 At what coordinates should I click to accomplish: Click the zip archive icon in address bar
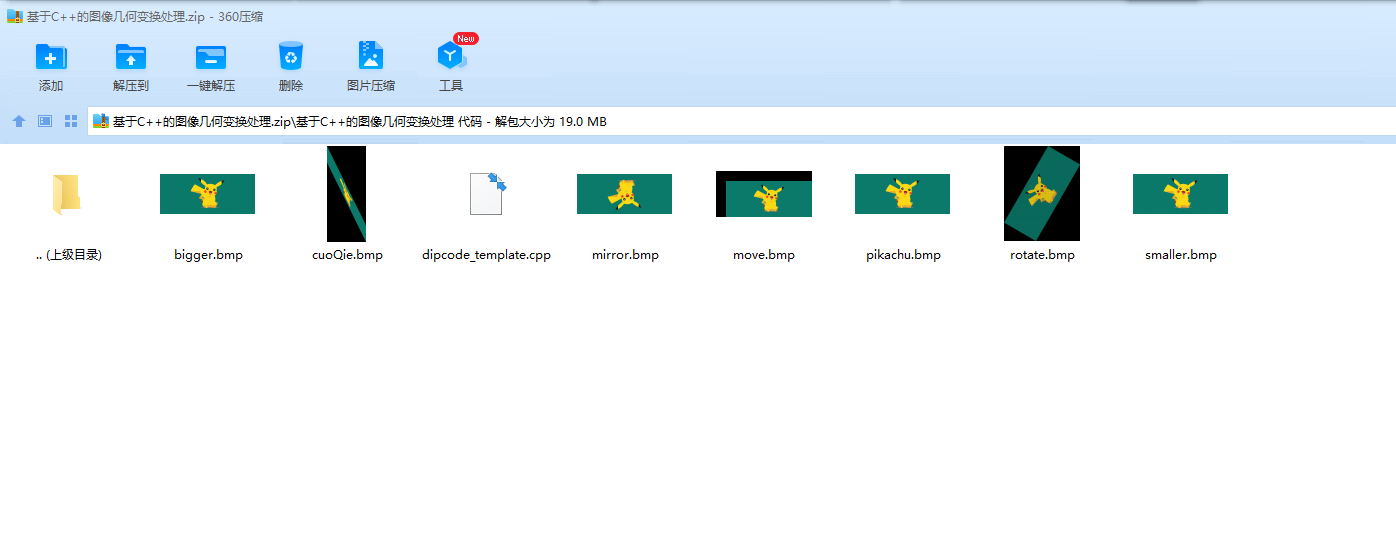[x=101, y=121]
